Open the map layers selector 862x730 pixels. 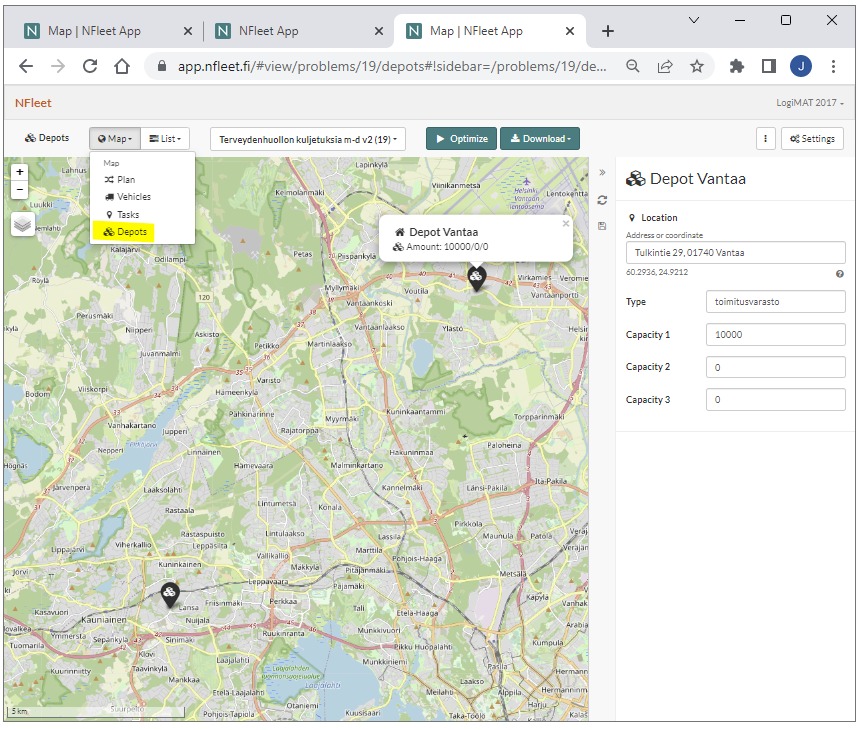click(23, 224)
